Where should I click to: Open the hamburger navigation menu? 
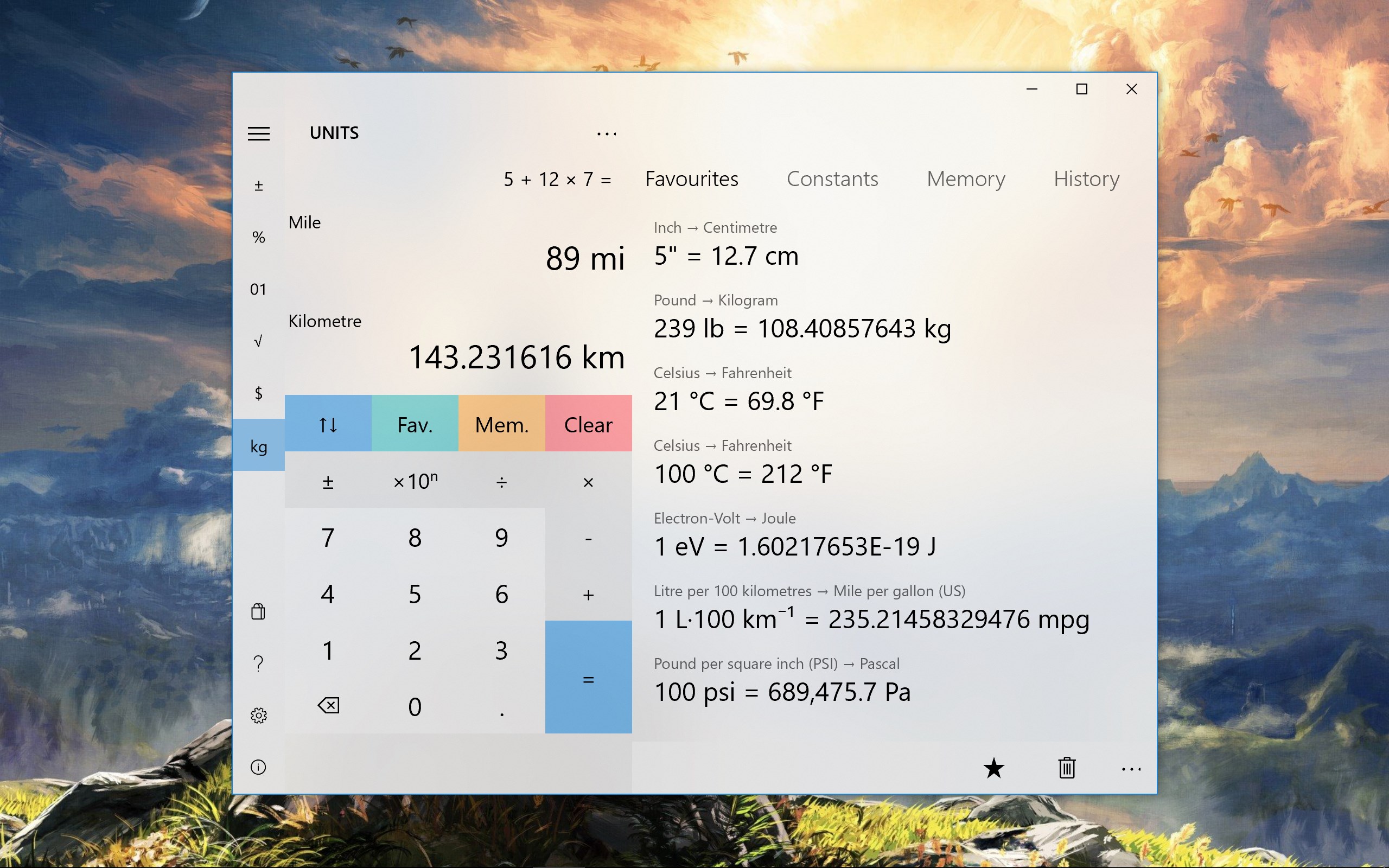coord(259,133)
